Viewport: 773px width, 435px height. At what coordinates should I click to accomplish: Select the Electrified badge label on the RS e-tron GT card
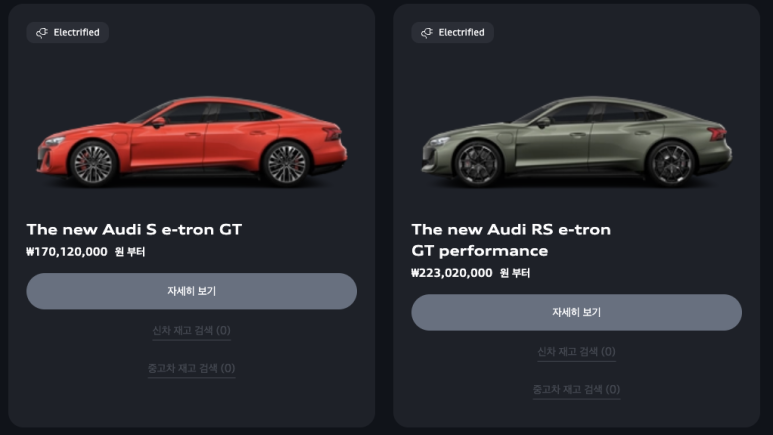461,33
